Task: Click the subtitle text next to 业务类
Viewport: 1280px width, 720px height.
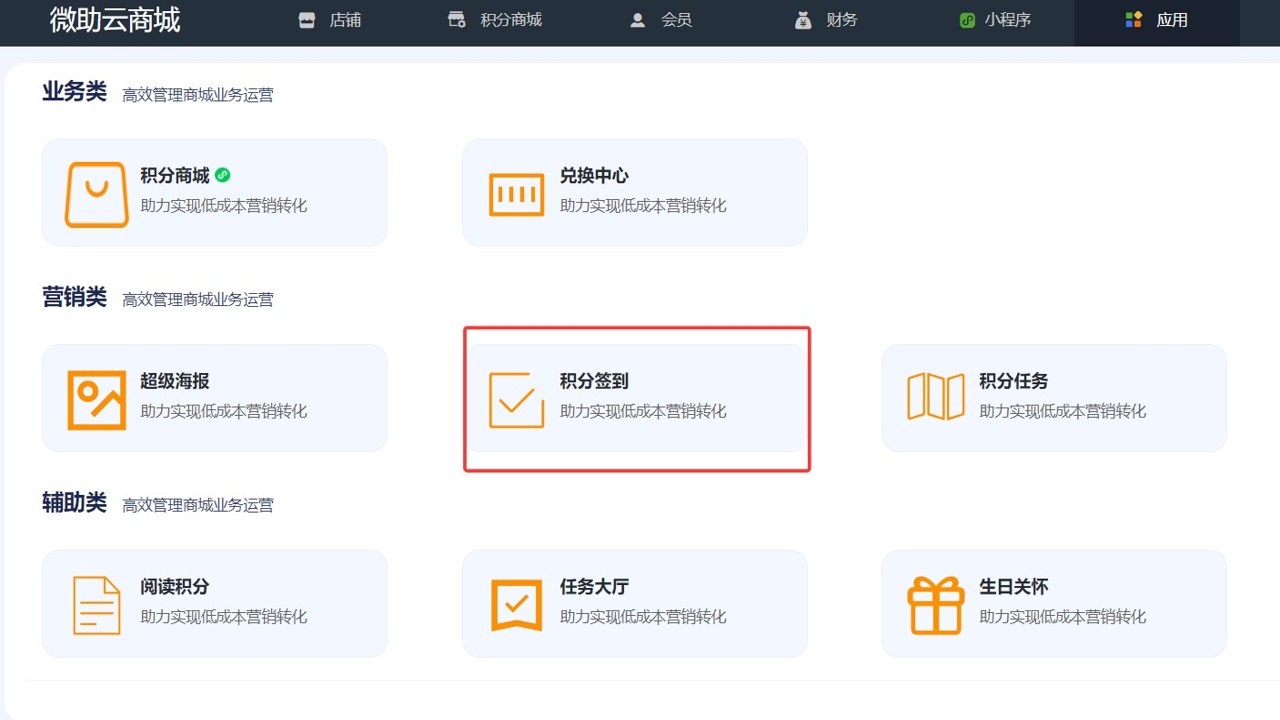Action: click(x=198, y=95)
